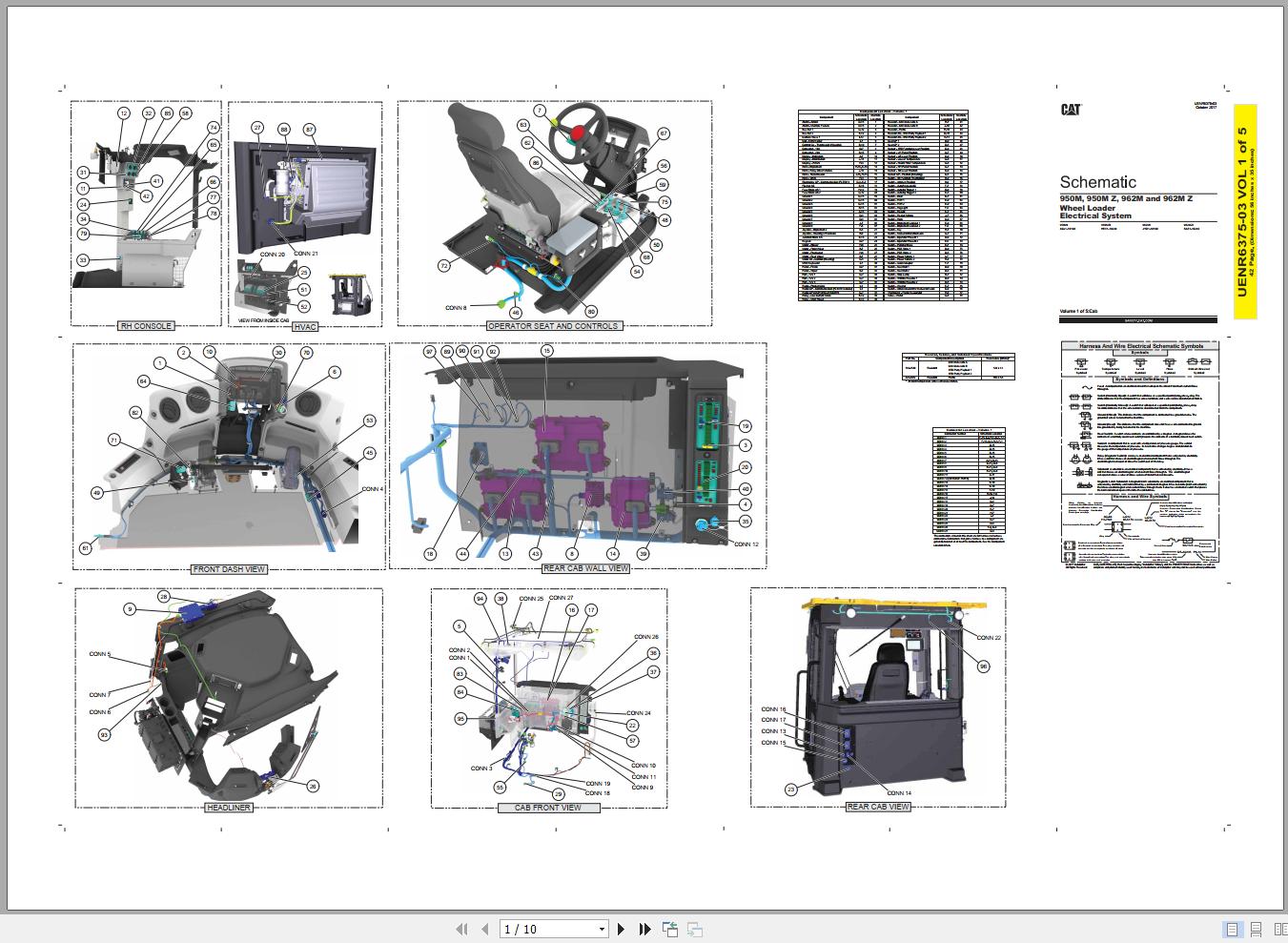Screen dimensions: 1288x943
Task: Click the CAB FRONT VIEW caption
Action: pos(548,807)
